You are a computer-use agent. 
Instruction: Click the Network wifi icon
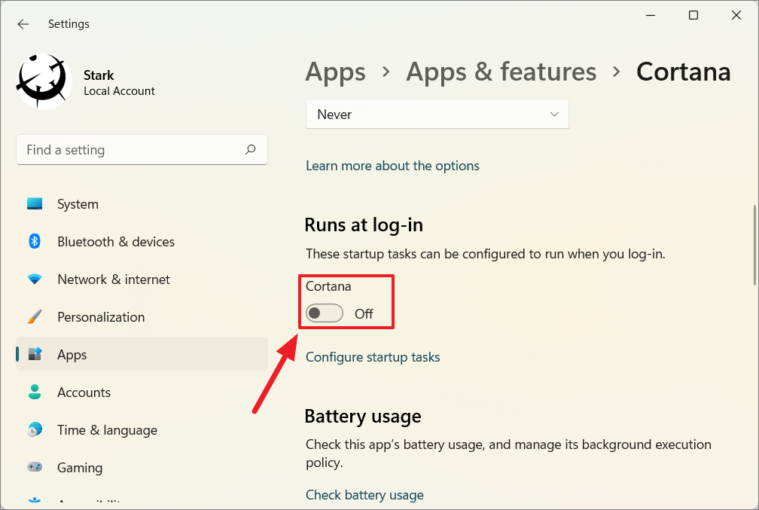click(34, 279)
